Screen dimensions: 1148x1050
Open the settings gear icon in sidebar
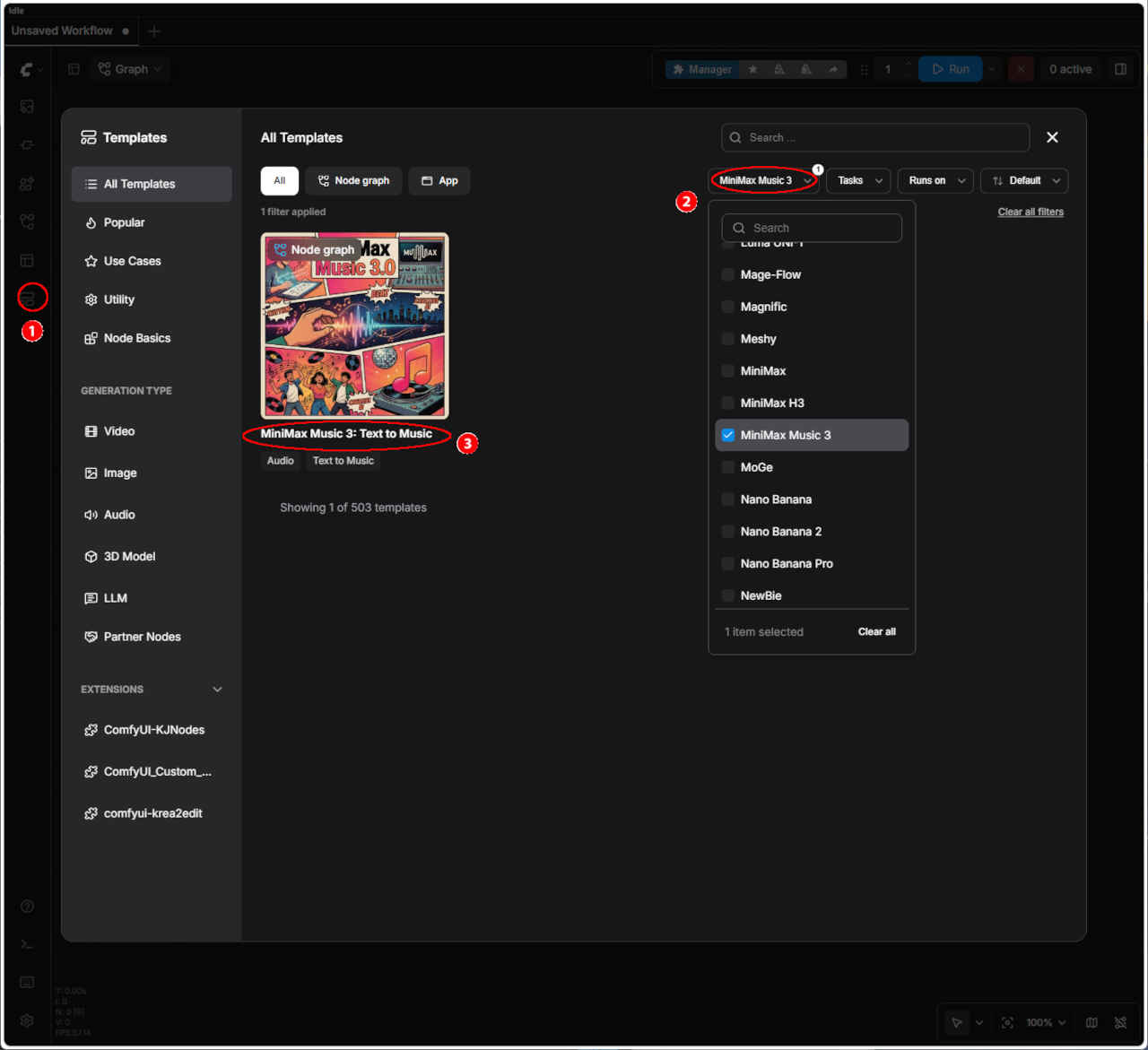(x=28, y=1020)
